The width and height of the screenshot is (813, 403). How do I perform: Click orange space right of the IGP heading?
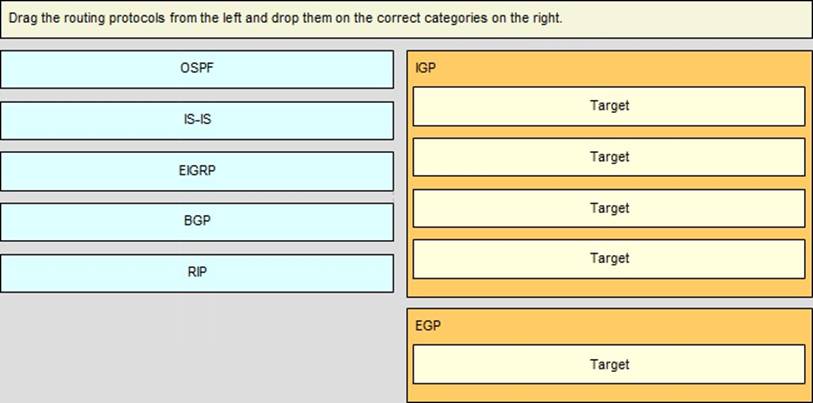[620, 69]
